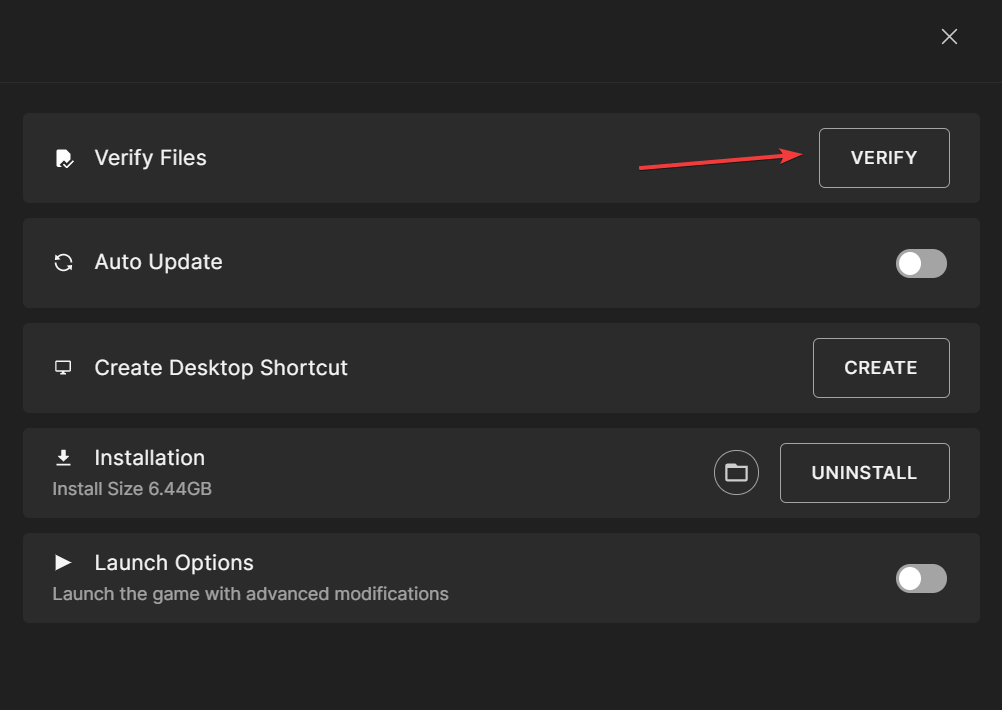Click the white knob of the Auto Update switch

point(911,263)
